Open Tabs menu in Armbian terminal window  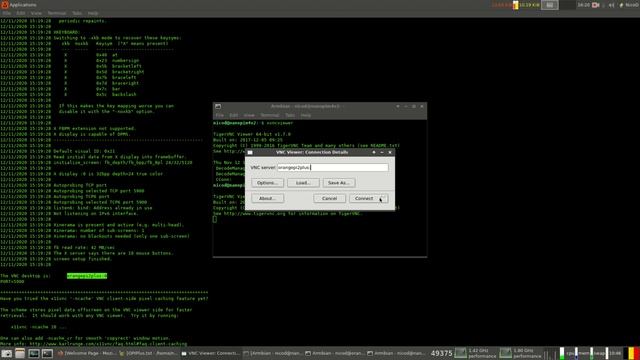pyautogui.click(x=290, y=115)
